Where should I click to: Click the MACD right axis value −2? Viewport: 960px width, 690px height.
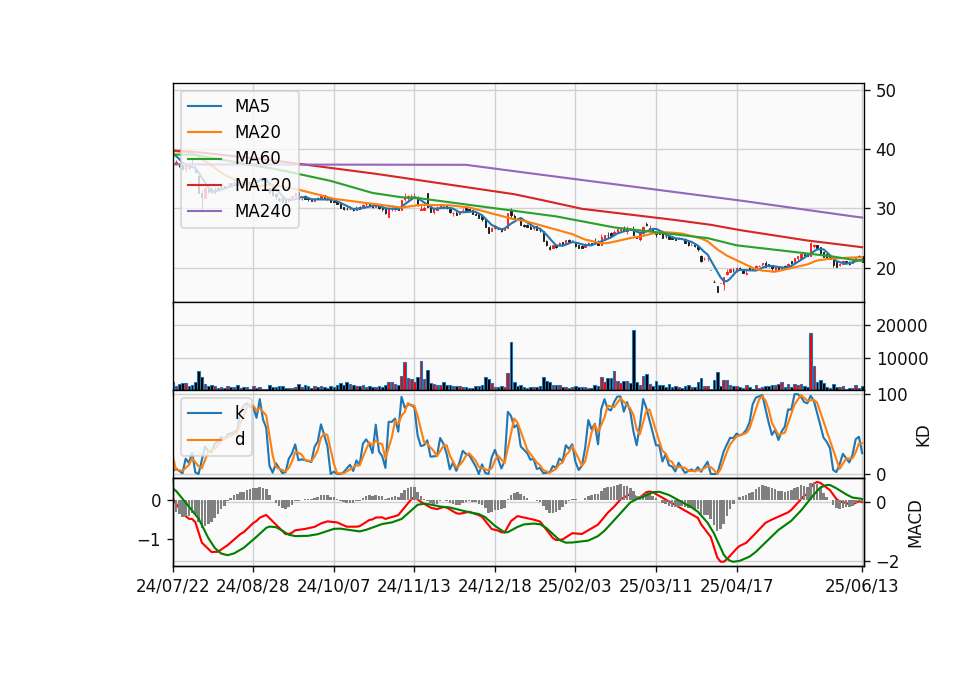pos(887,561)
